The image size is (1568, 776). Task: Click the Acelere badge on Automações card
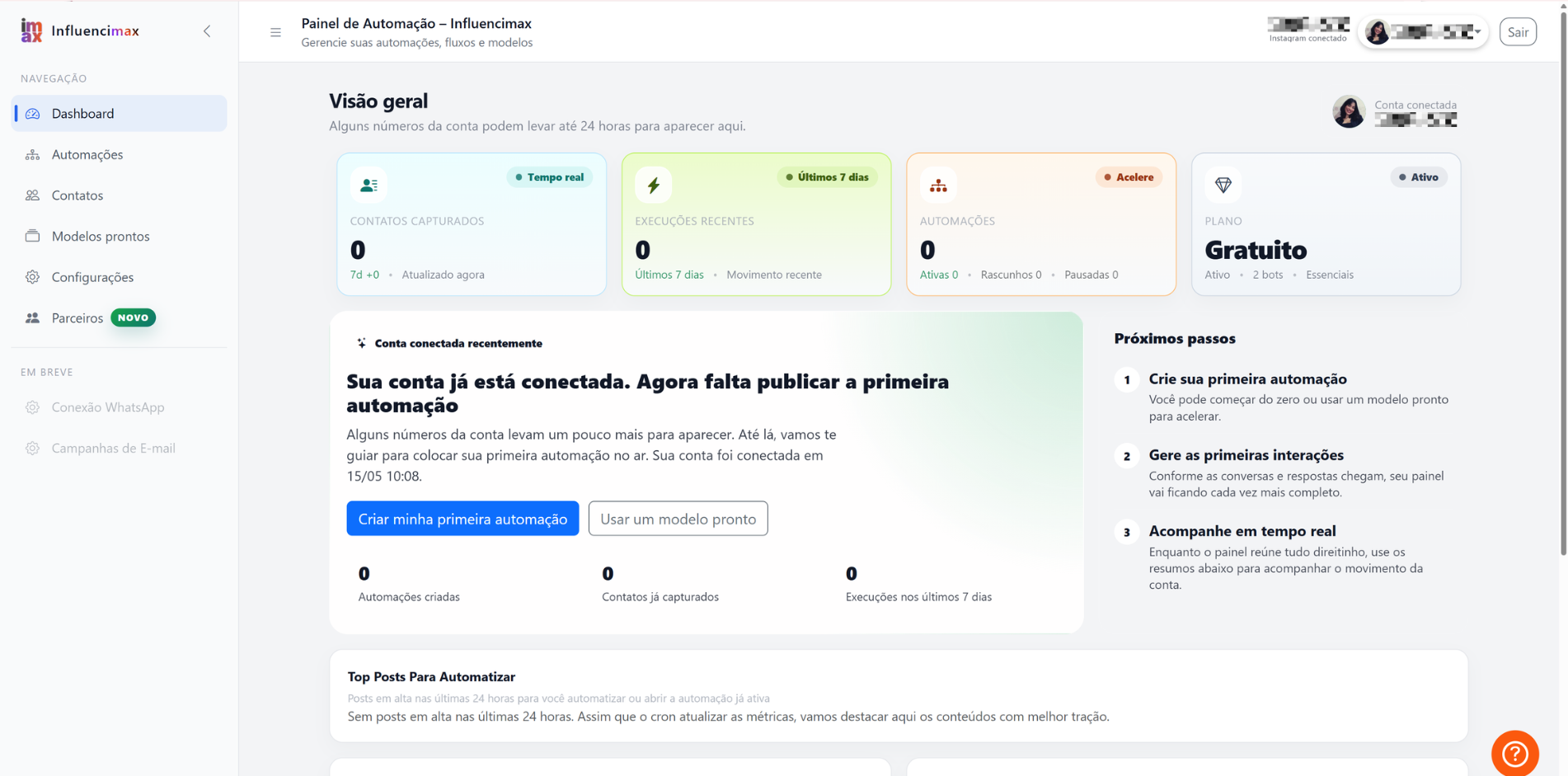(1129, 177)
